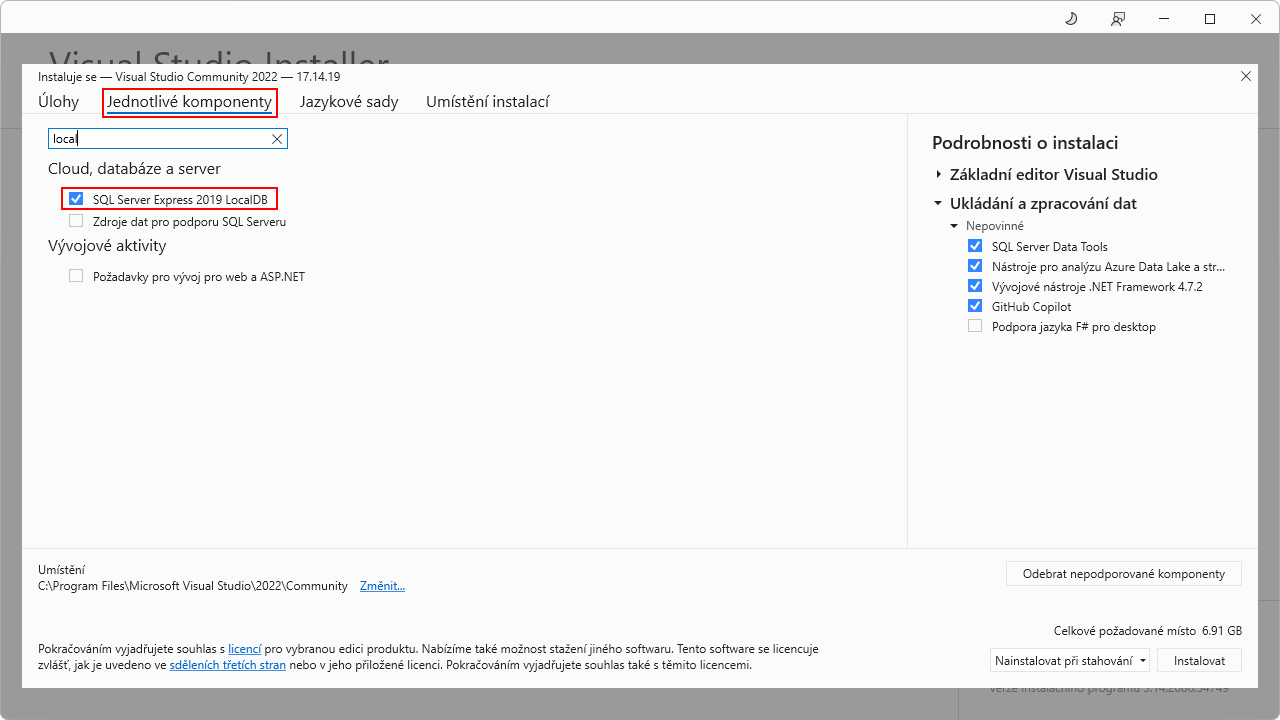
Task: Open the feedback icon in the title bar
Action: pyautogui.click(x=1117, y=18)
